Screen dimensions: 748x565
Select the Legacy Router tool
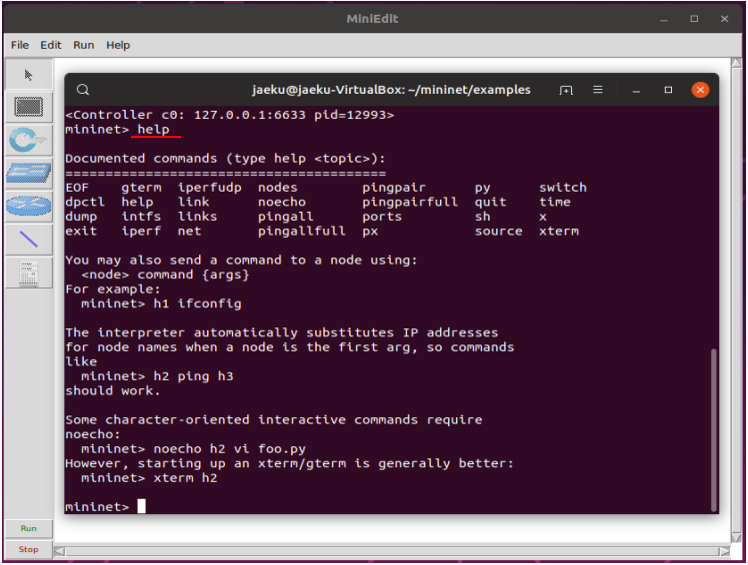pyautogui.click(x=28, y=206)
